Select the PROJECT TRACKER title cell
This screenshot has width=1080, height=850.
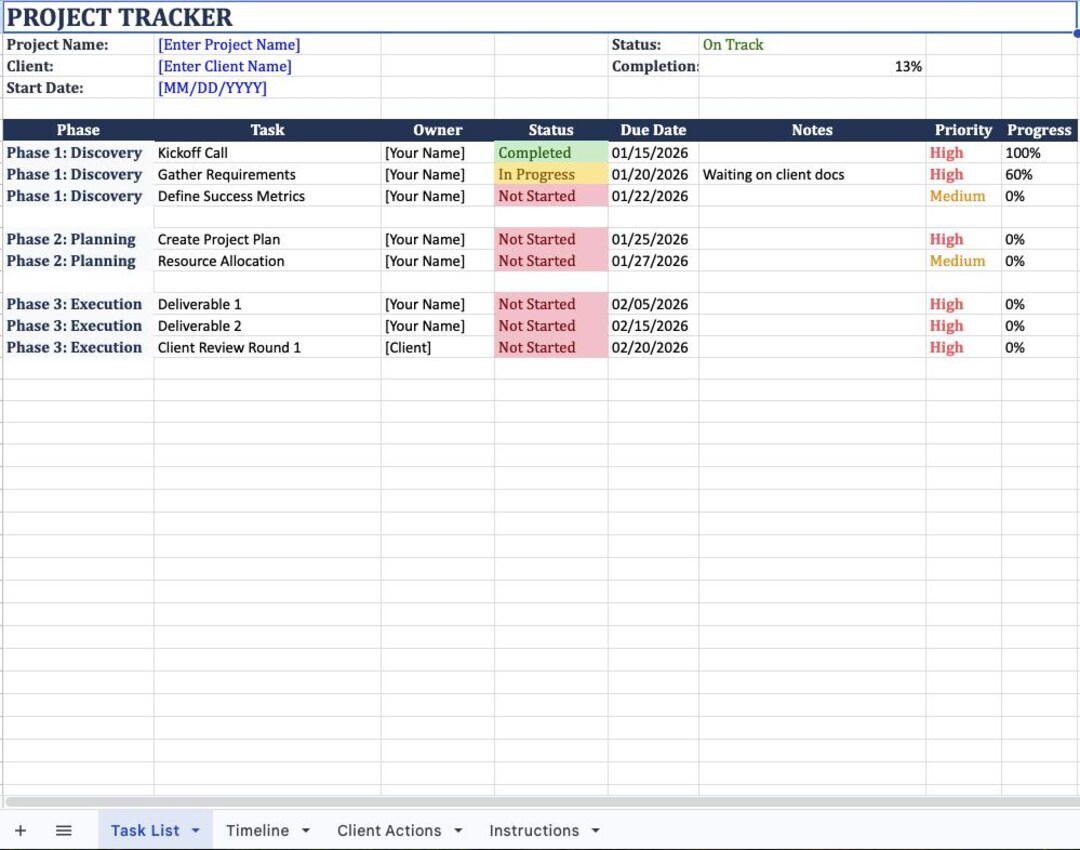click(x=539, y=17)
